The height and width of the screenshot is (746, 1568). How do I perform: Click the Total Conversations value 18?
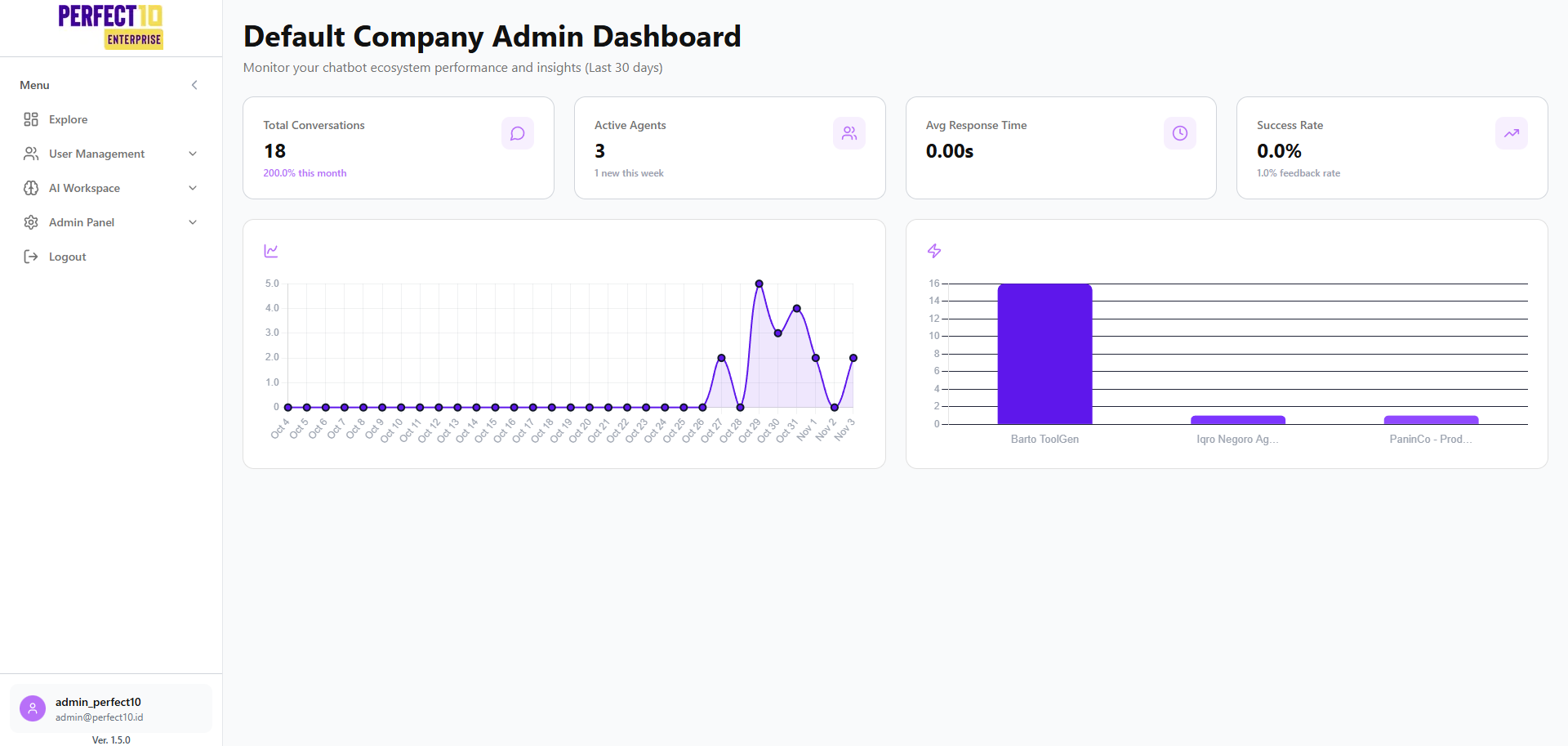click(x=274, y=151)
